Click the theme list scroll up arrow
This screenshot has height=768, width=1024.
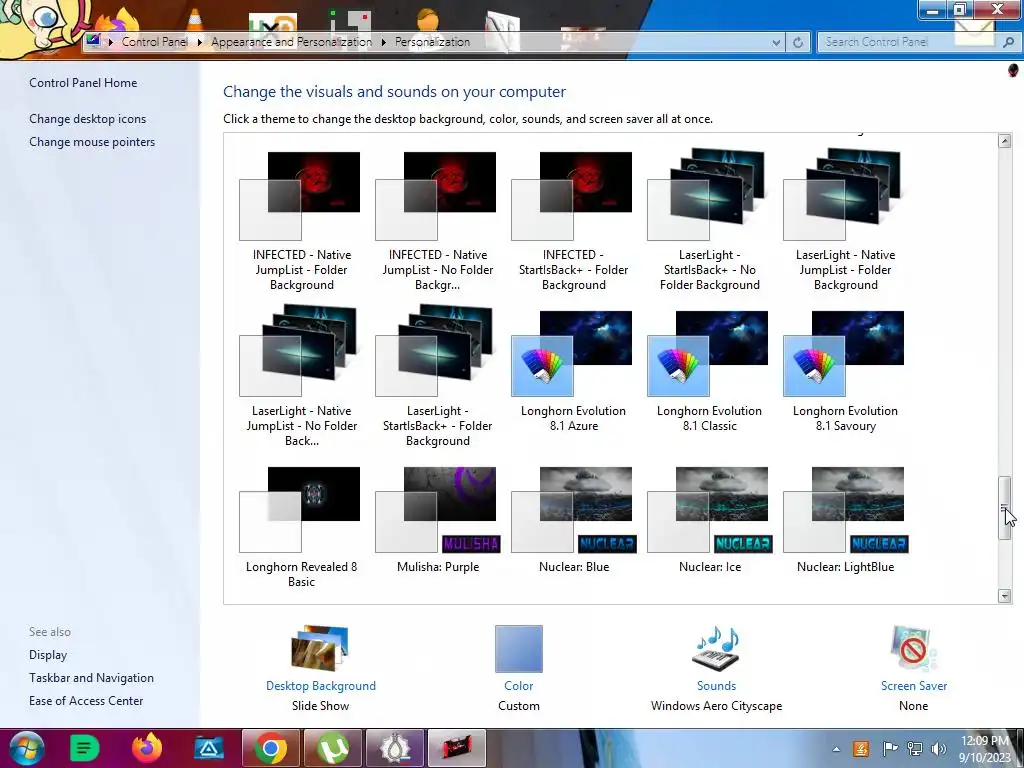click(1004, 140)
